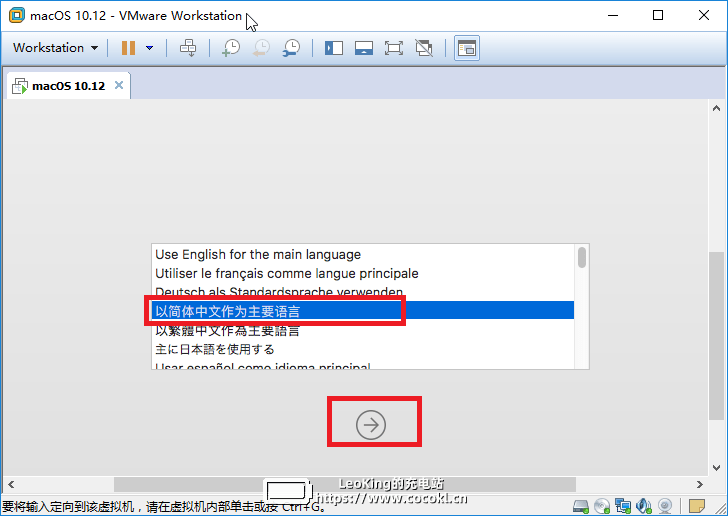Click the CD/DVD drive status icon

(x=602, y=506)
